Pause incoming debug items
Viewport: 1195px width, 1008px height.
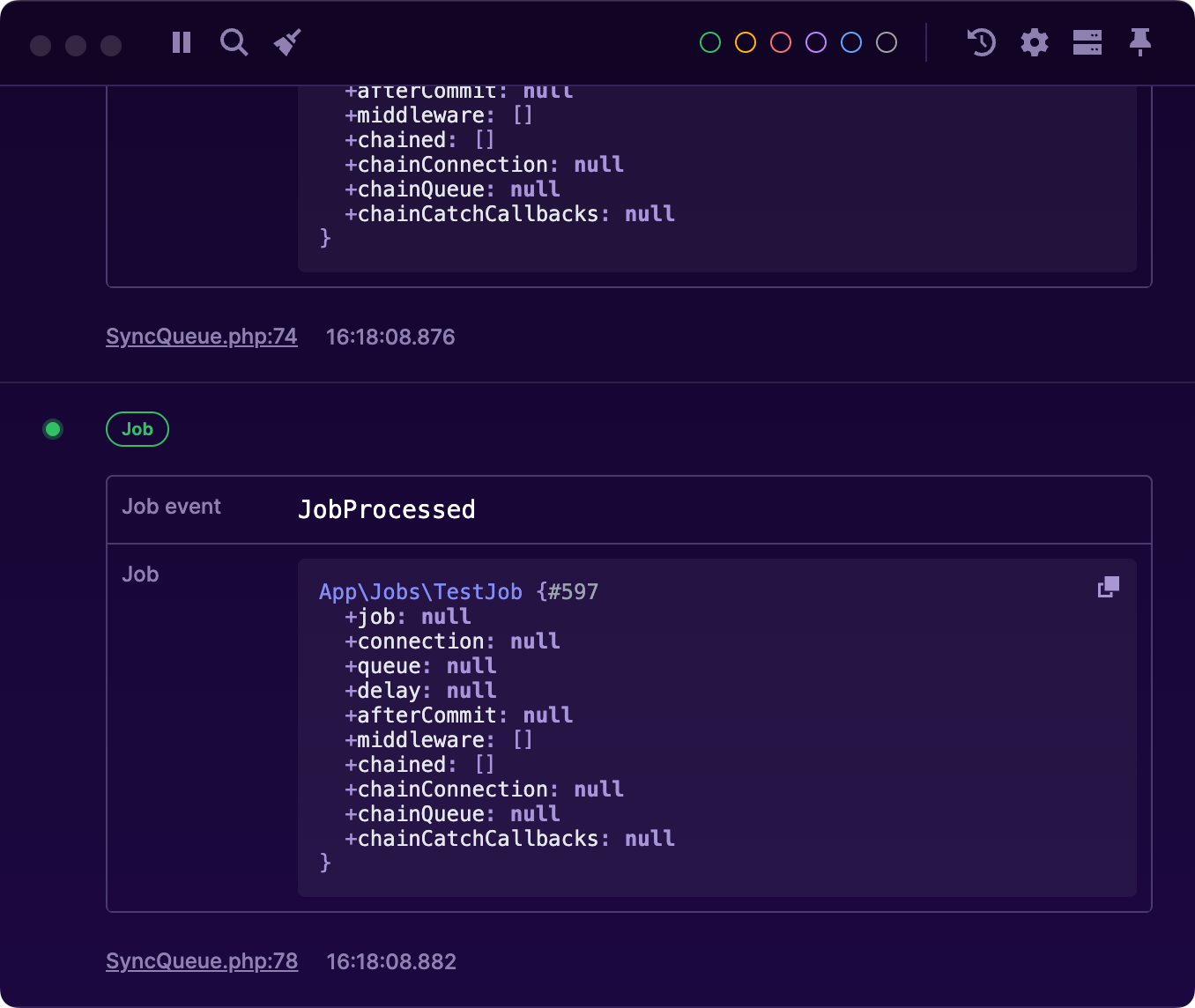tap(181, 42)
